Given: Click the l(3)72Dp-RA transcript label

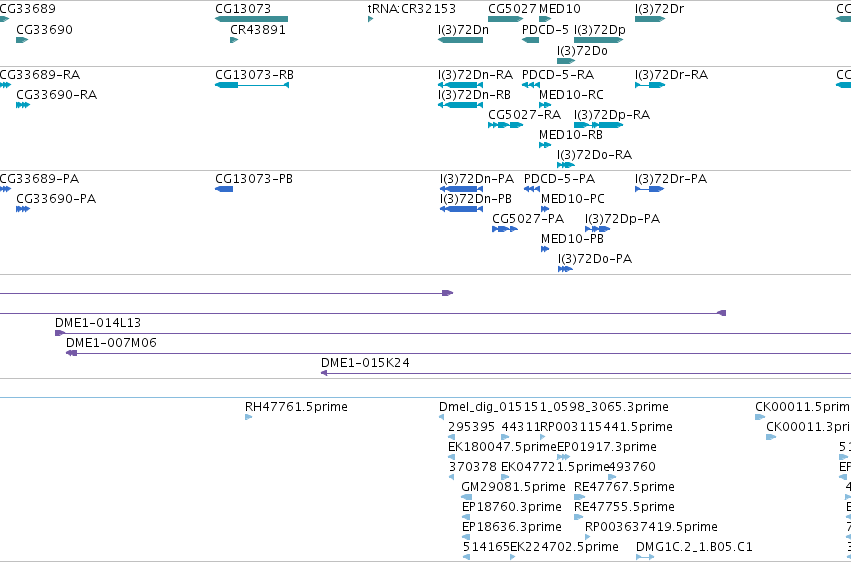Looking at the screenshot, I should coord(612,115).
